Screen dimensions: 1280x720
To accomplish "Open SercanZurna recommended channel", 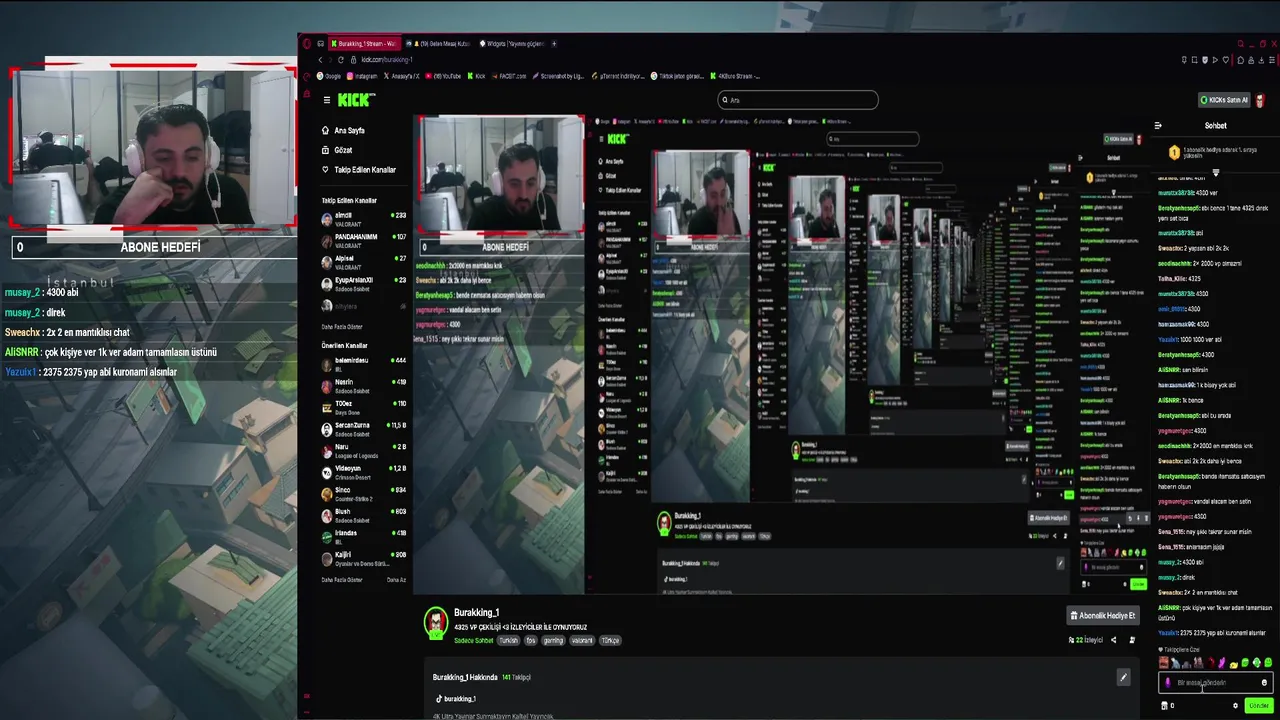I will tap(363, 429).
